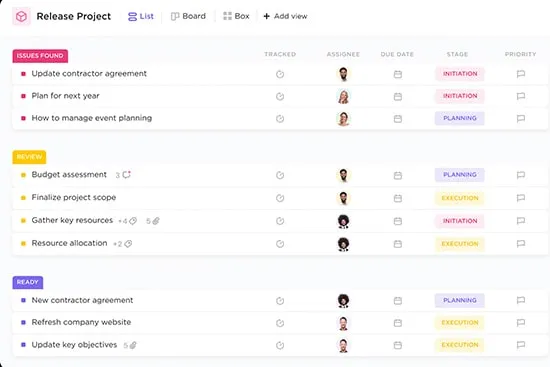The height and width of the screenshot is (367, 550).
Task: Set due date for Gather key resources
Action: (398, 221)
